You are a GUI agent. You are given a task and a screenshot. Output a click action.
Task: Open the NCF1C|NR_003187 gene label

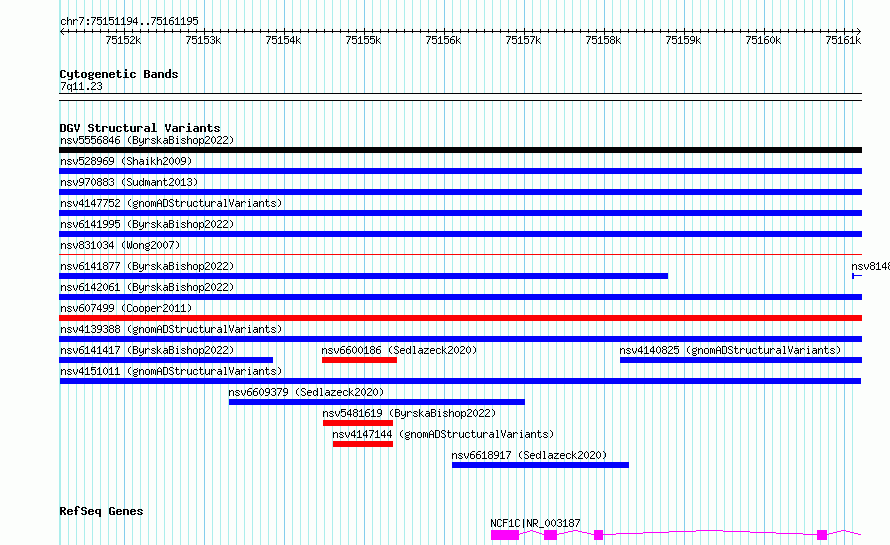535,523
